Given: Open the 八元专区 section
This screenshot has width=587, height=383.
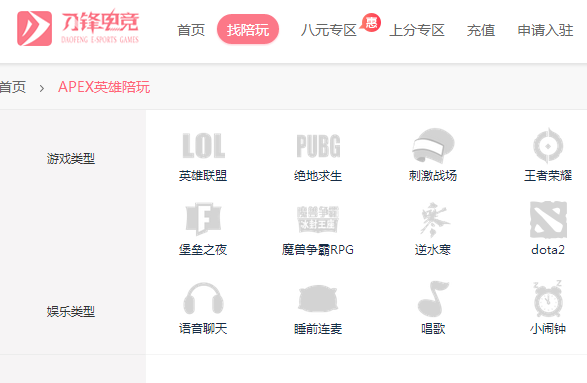Looking at the screenshot, I should [x=329, y=30].
